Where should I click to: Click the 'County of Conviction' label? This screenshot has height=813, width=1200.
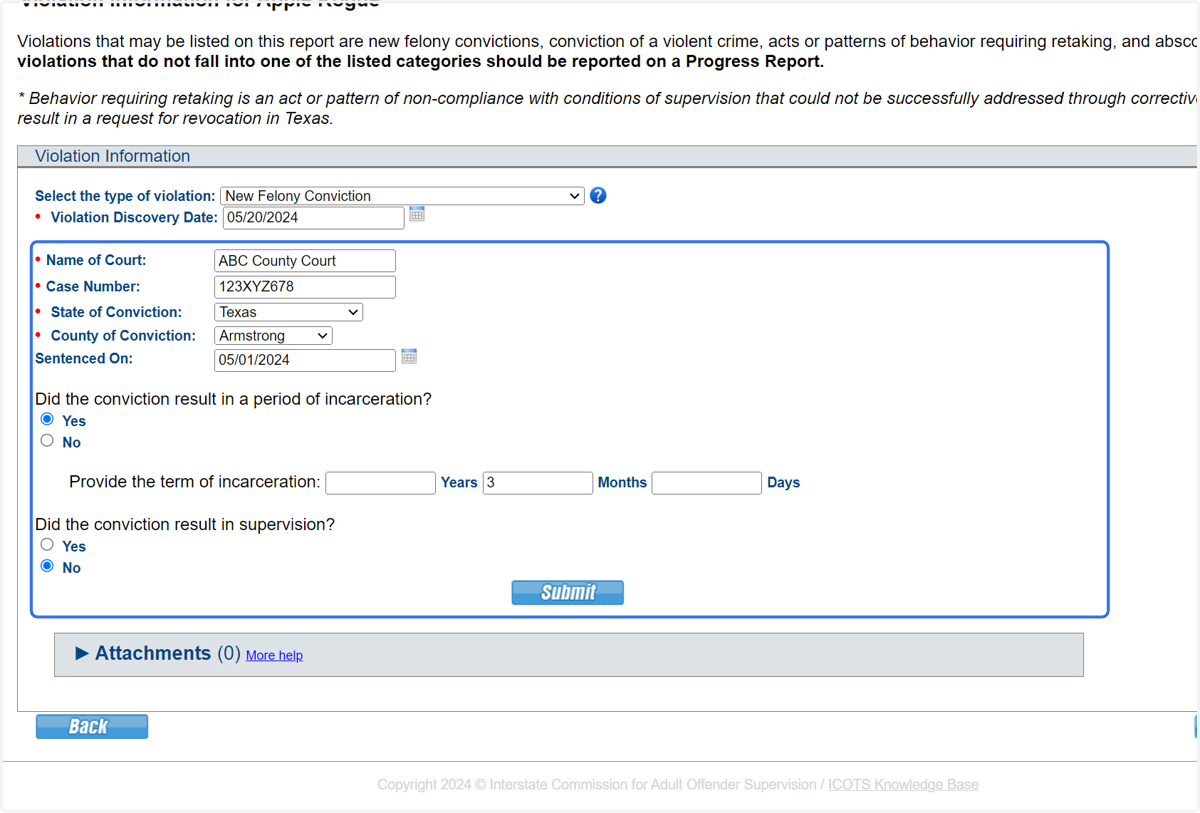(x=123, y=336)
